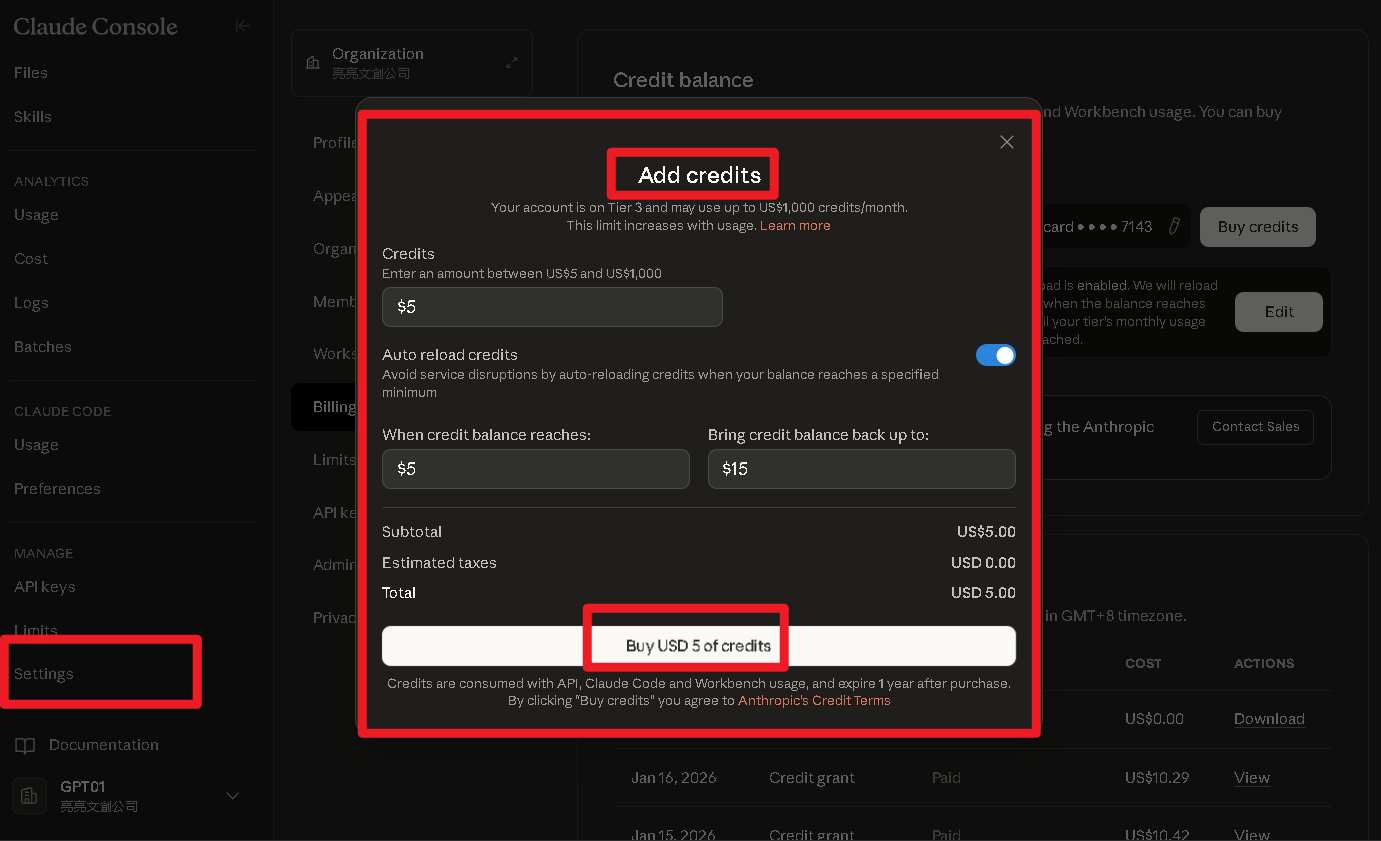Open the Batches page
This screenshot has width=1381, height=841.
pyautogui.click(x=42, y=346)
